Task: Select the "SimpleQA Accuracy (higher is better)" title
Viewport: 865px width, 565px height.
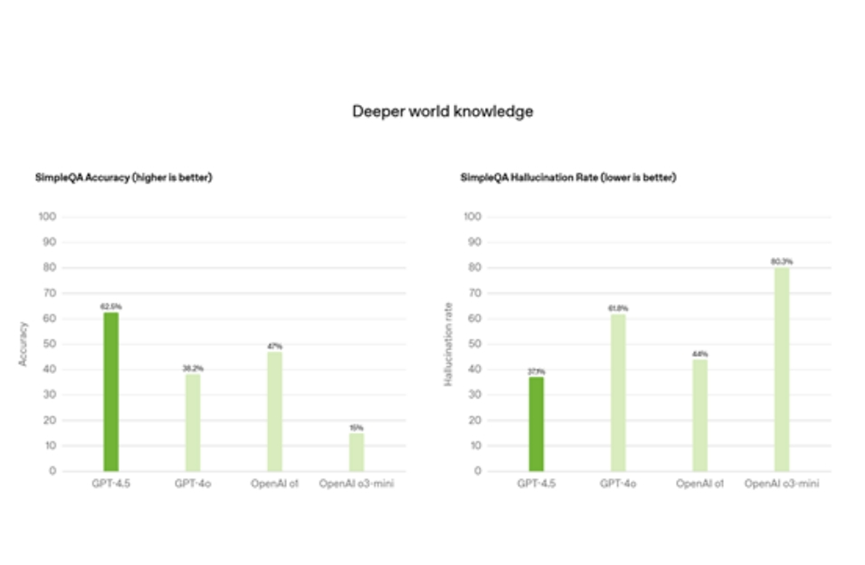Action: pos(124,178)
